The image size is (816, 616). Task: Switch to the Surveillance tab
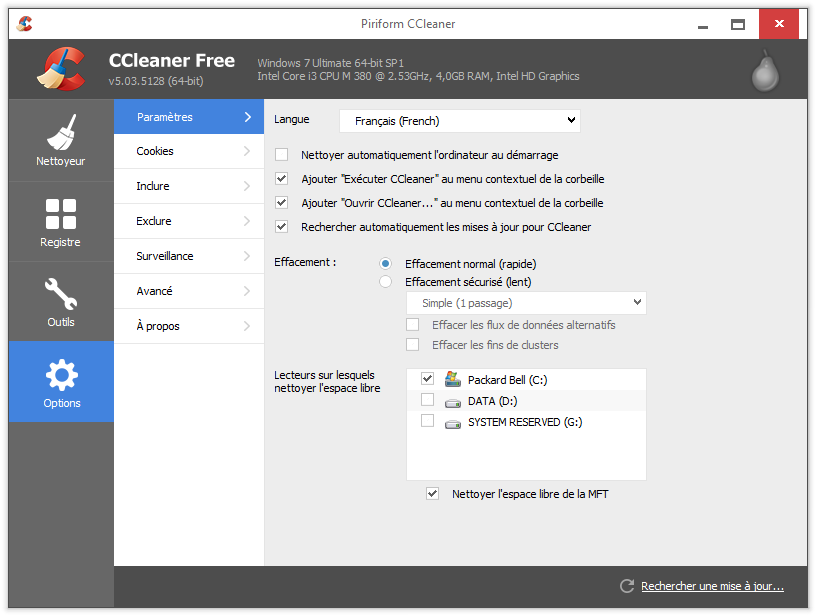click(189, 256)
